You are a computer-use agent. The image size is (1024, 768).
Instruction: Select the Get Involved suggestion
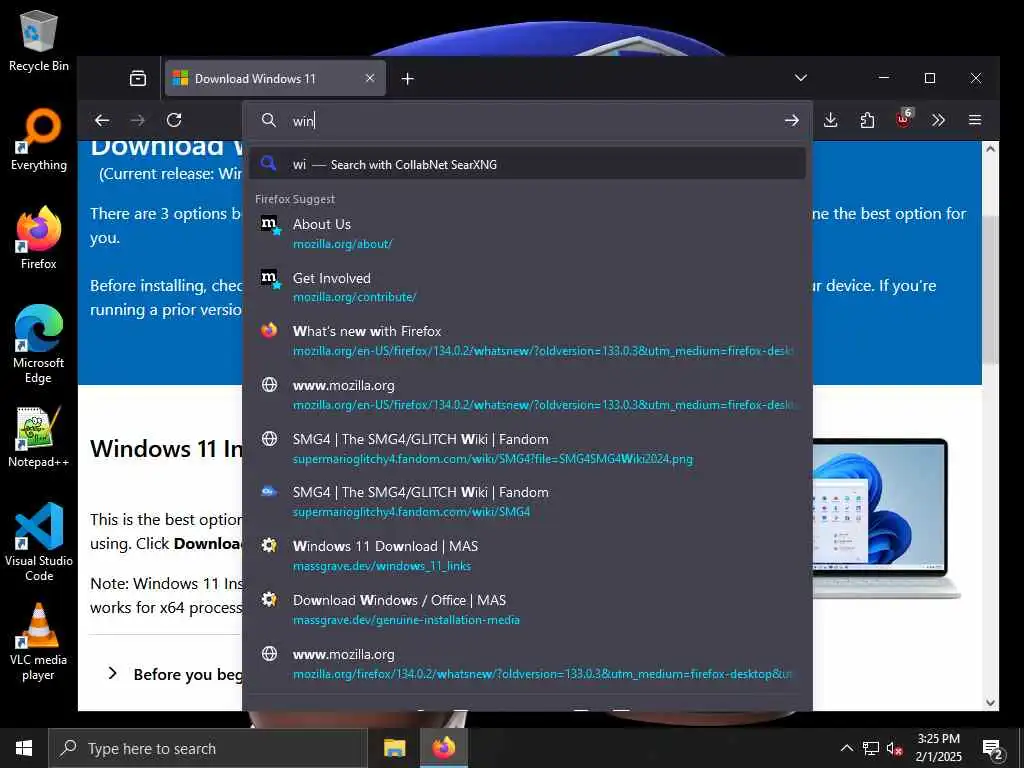[x=527, y=287]
